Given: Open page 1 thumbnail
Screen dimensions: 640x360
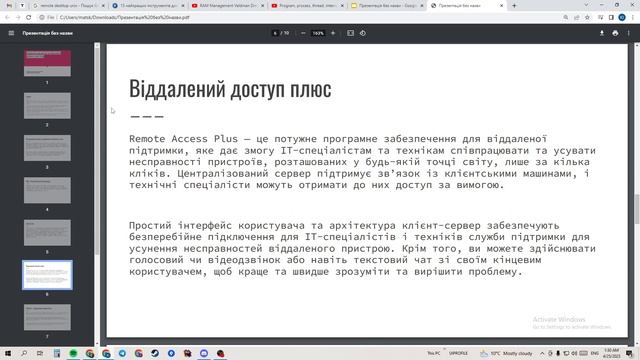Looking at the screenshot, I should [47, 63].
